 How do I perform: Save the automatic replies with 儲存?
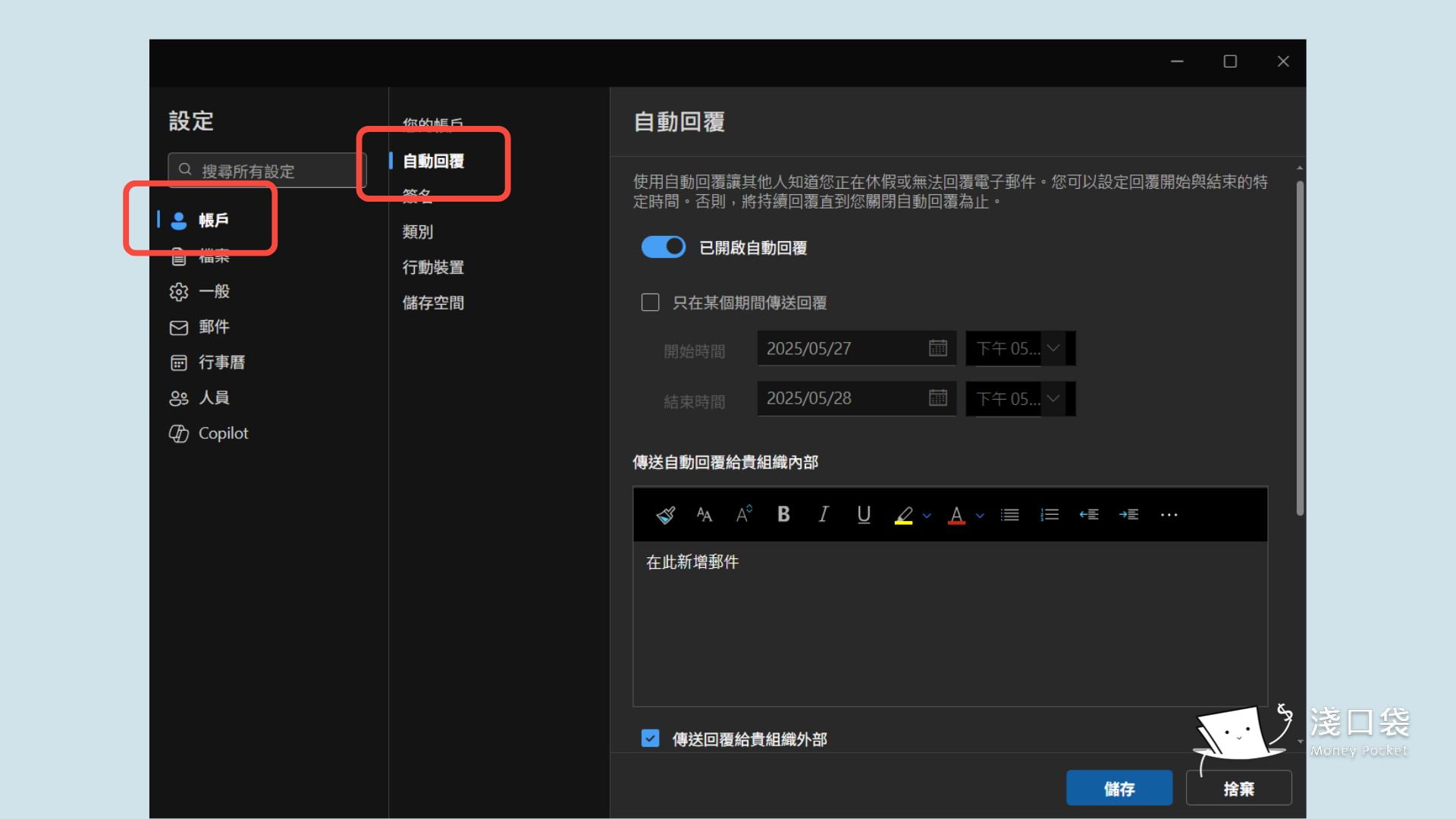click(x=1119, y=787)
